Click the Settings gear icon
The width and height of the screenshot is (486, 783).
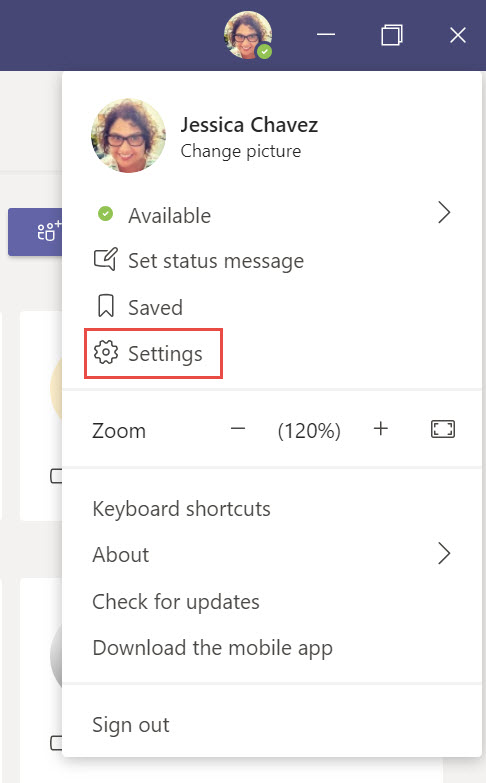106,353
